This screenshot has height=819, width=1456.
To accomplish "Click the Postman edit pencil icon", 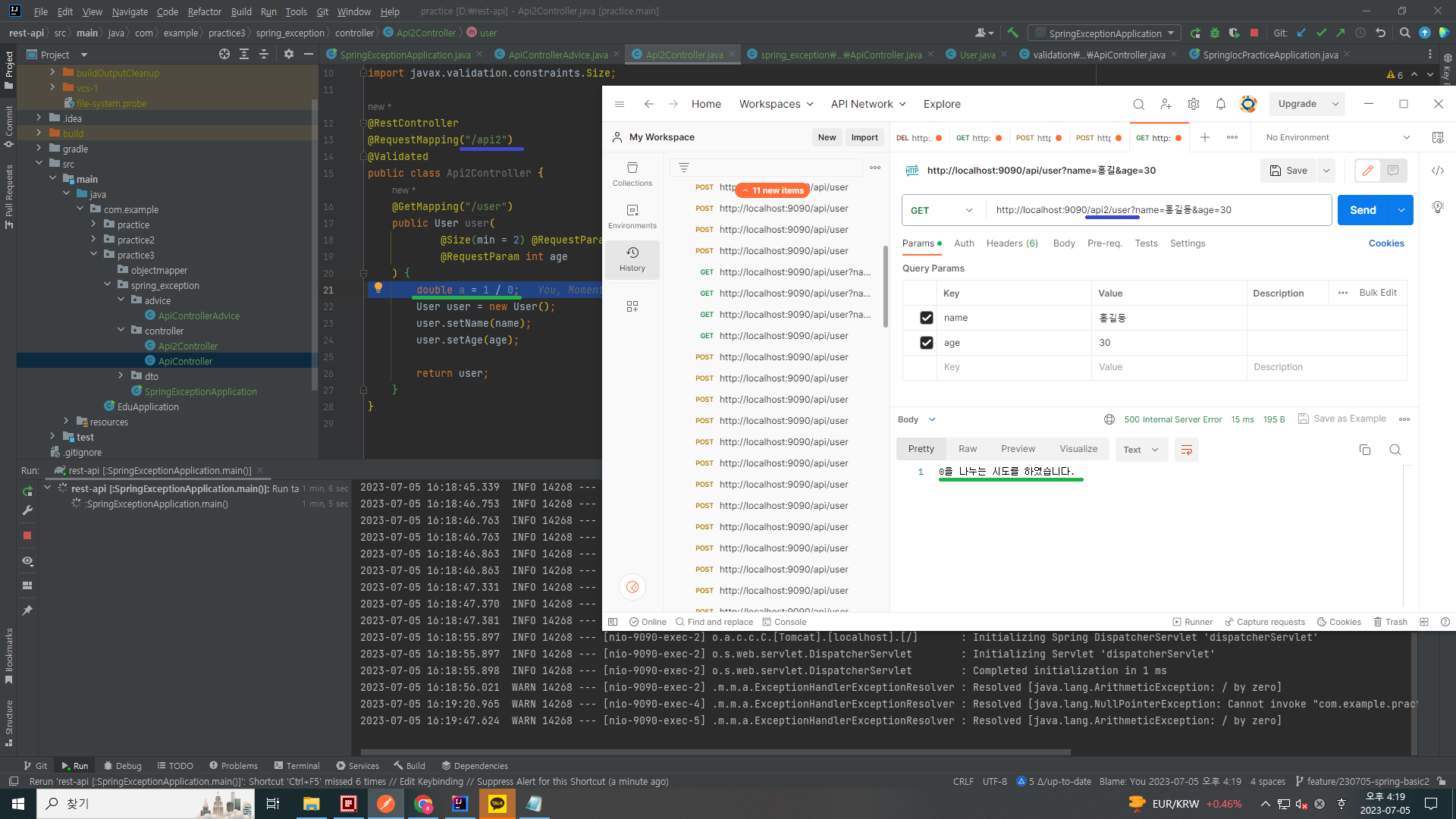I will tap(1368, 171).
